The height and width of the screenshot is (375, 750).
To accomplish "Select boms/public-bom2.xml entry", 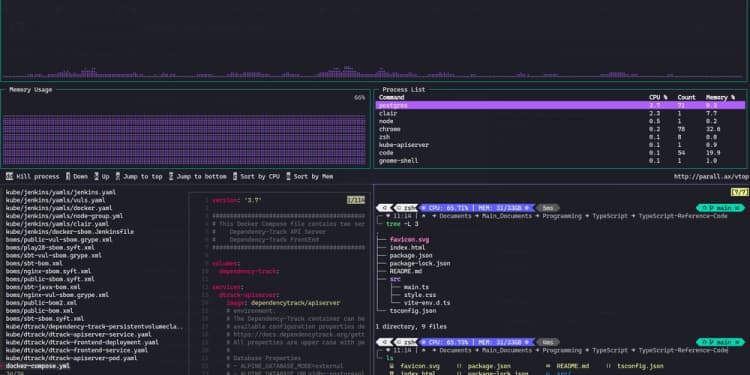I will click(x=41, y=303).
